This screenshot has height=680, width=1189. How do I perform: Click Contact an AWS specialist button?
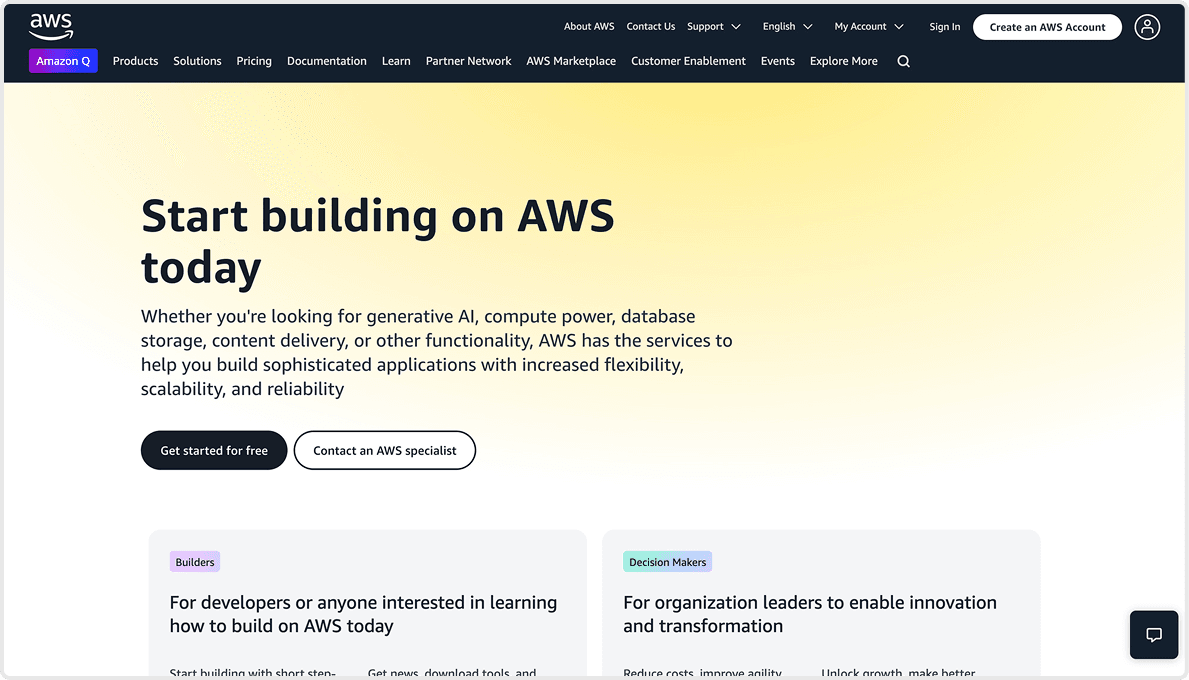(x=384, y=450)
